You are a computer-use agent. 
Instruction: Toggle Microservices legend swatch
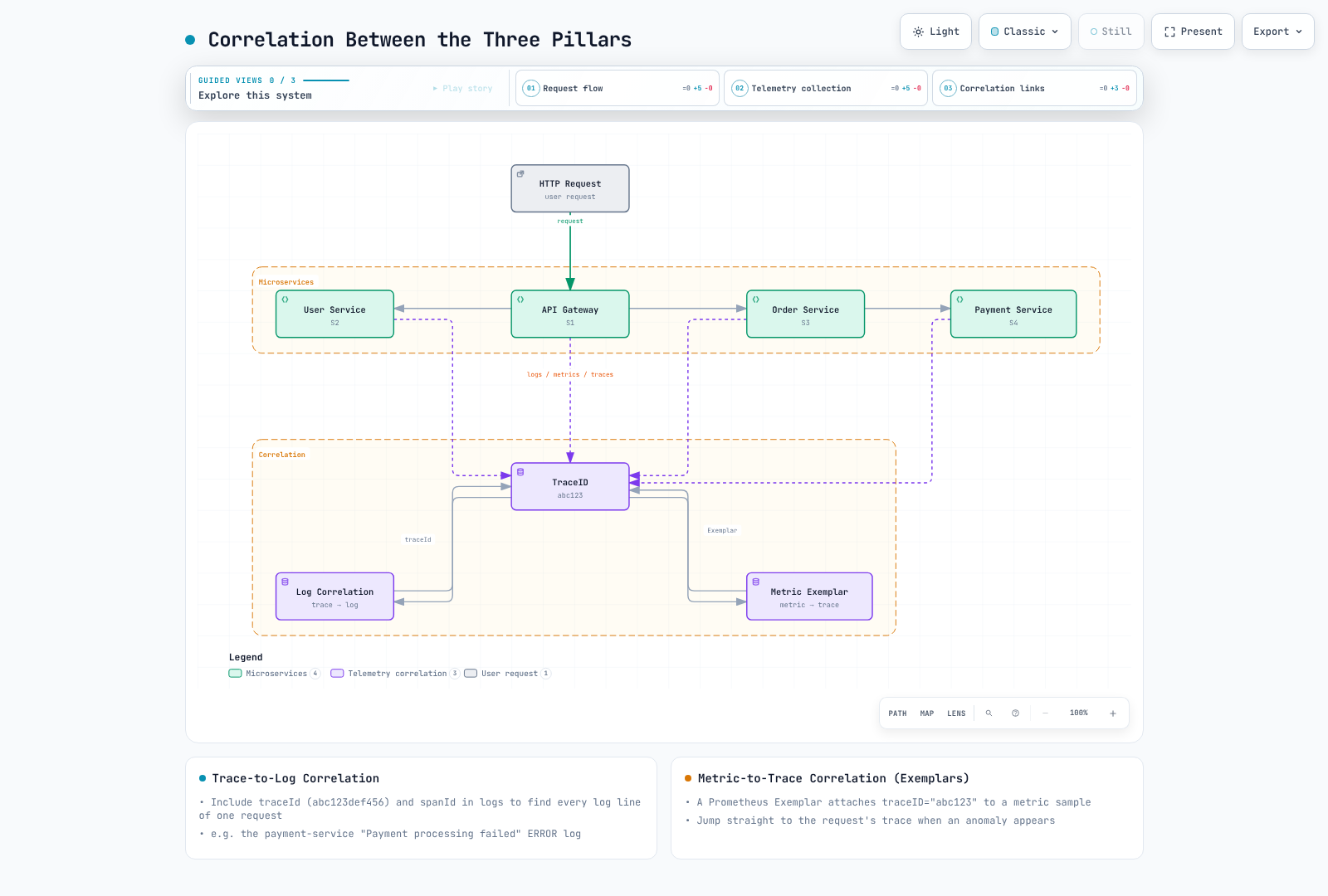[x=235, y=674]
